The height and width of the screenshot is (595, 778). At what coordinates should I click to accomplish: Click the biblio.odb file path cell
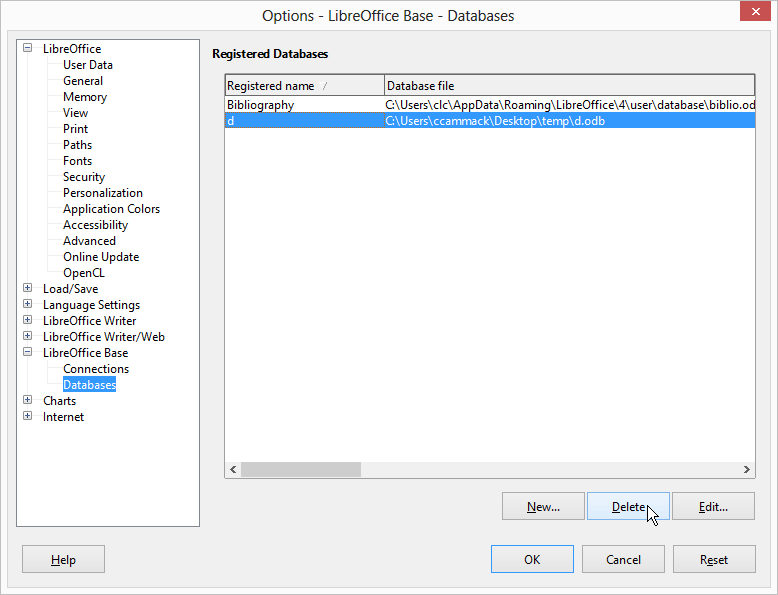pos(570,105)
